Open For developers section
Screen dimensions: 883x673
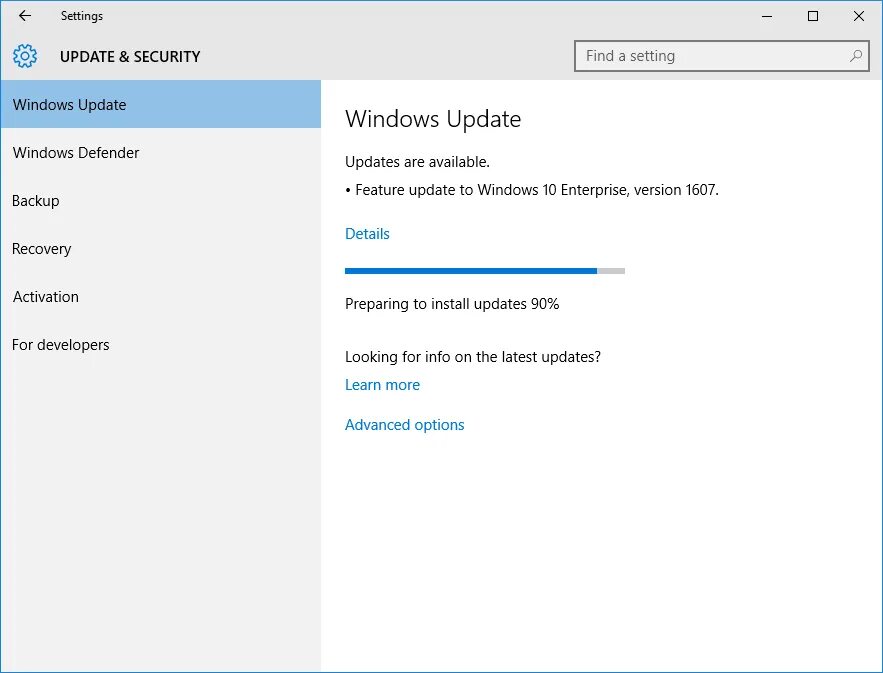tap(161, 345)
